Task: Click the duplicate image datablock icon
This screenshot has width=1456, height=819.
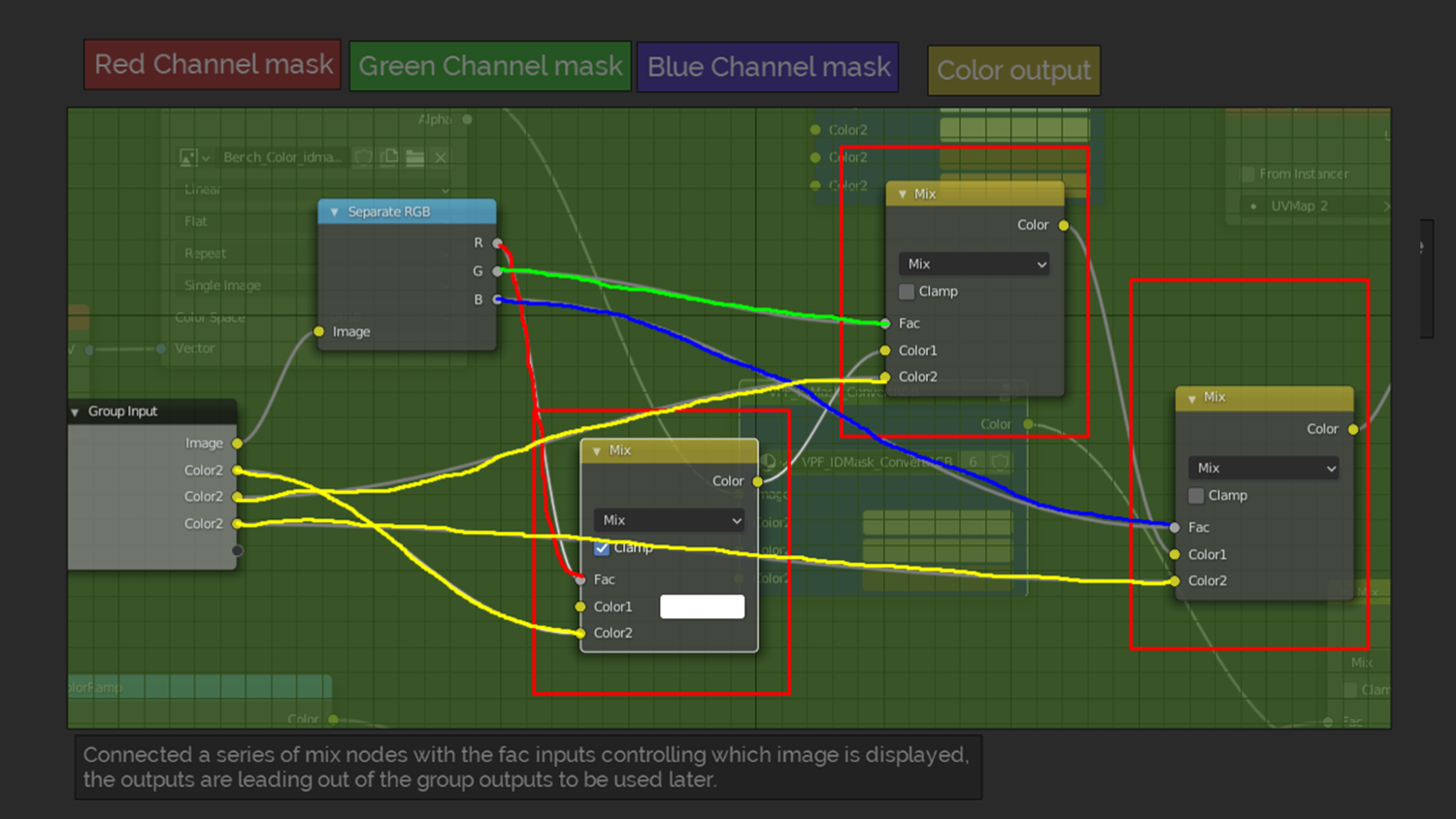Action: (388, 156)
